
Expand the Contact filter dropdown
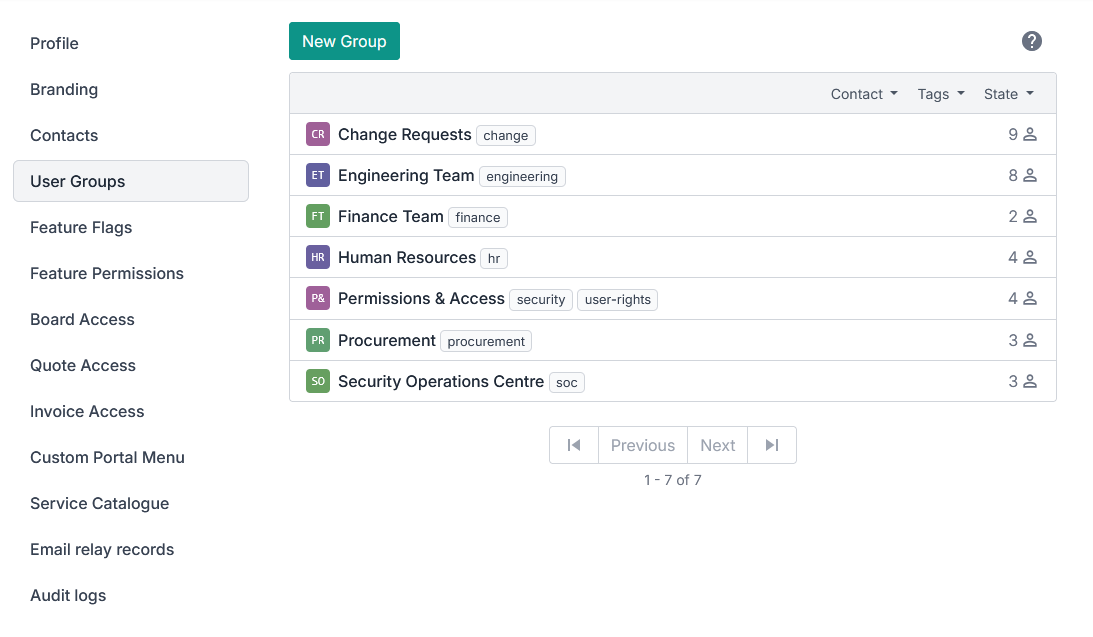tap(864, 94)
